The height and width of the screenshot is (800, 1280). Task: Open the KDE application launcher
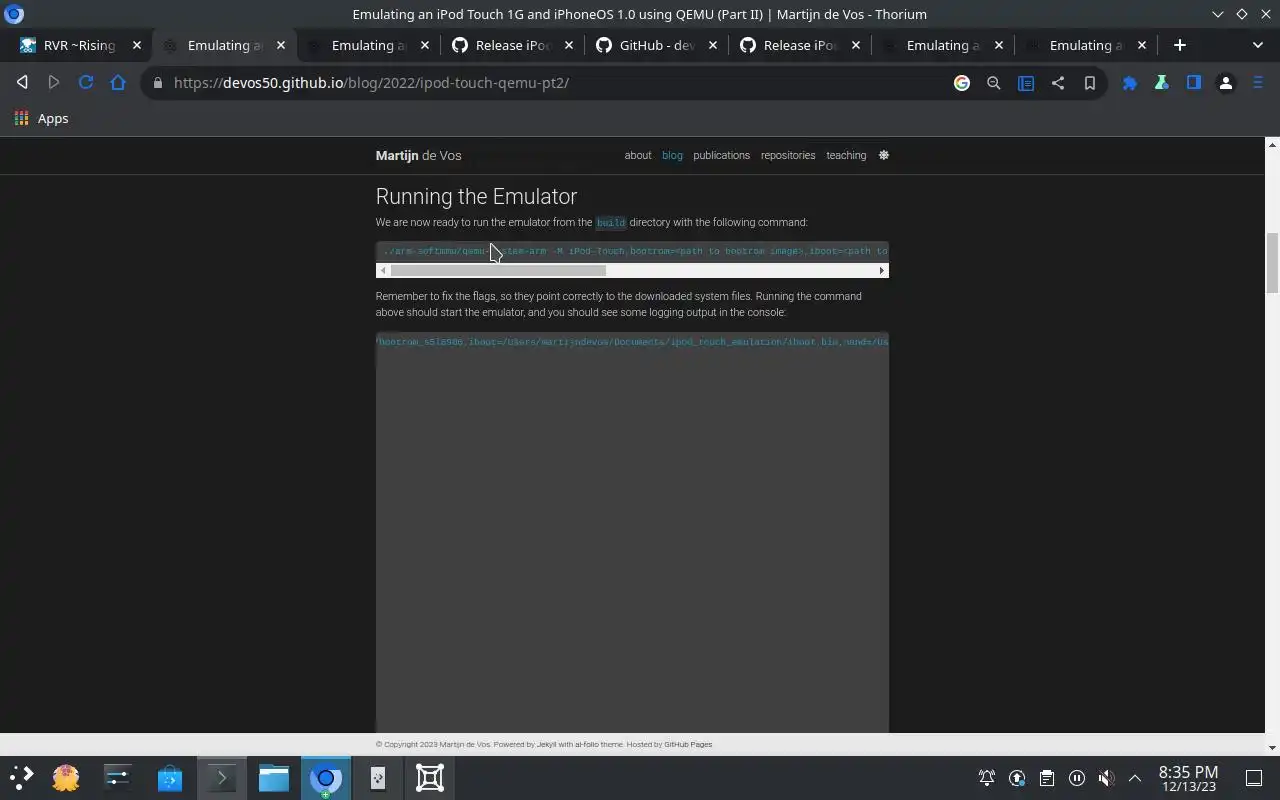(x=22, y=777)
